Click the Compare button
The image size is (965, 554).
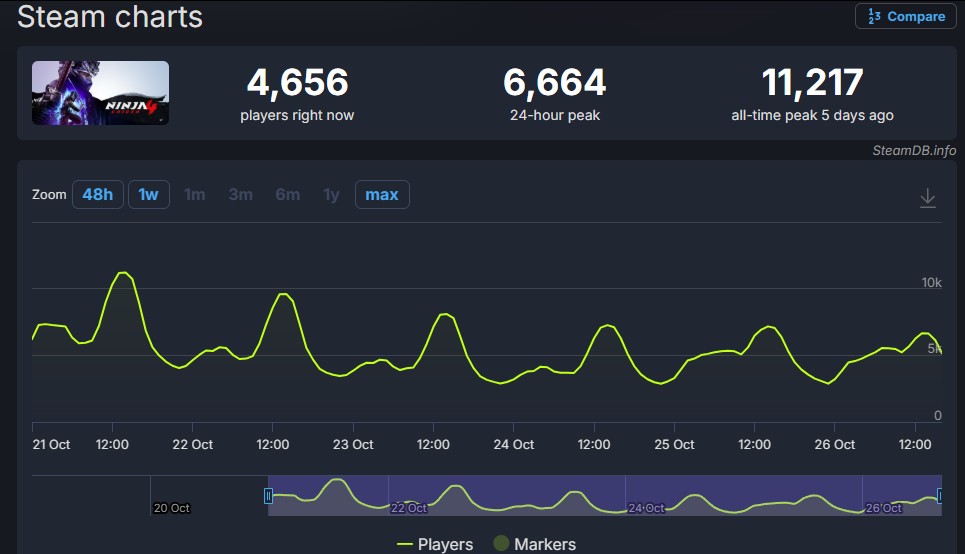coord(906,16)
